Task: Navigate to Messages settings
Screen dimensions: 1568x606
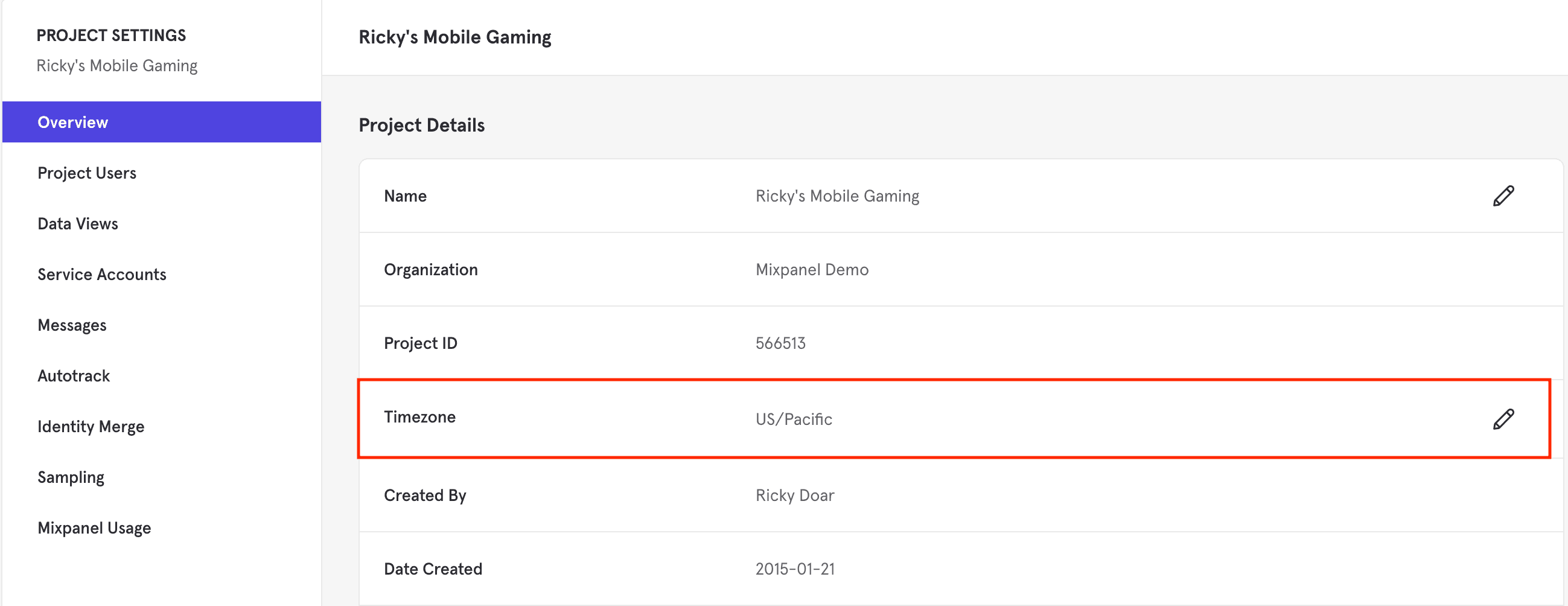Action: pos(72,325)
